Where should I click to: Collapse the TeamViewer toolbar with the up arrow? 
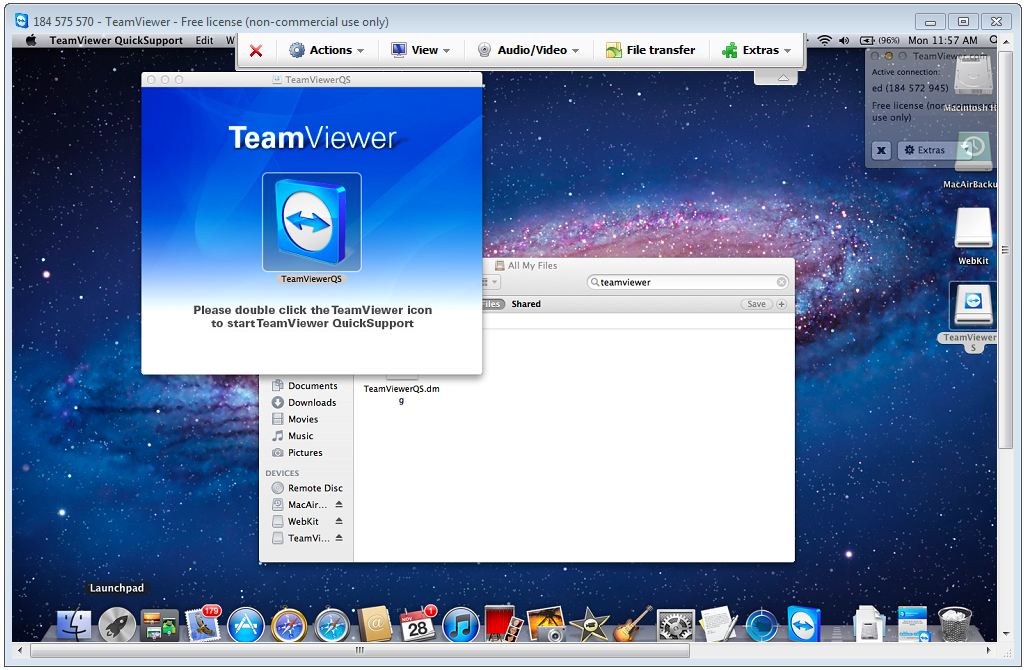click(783, 77)
